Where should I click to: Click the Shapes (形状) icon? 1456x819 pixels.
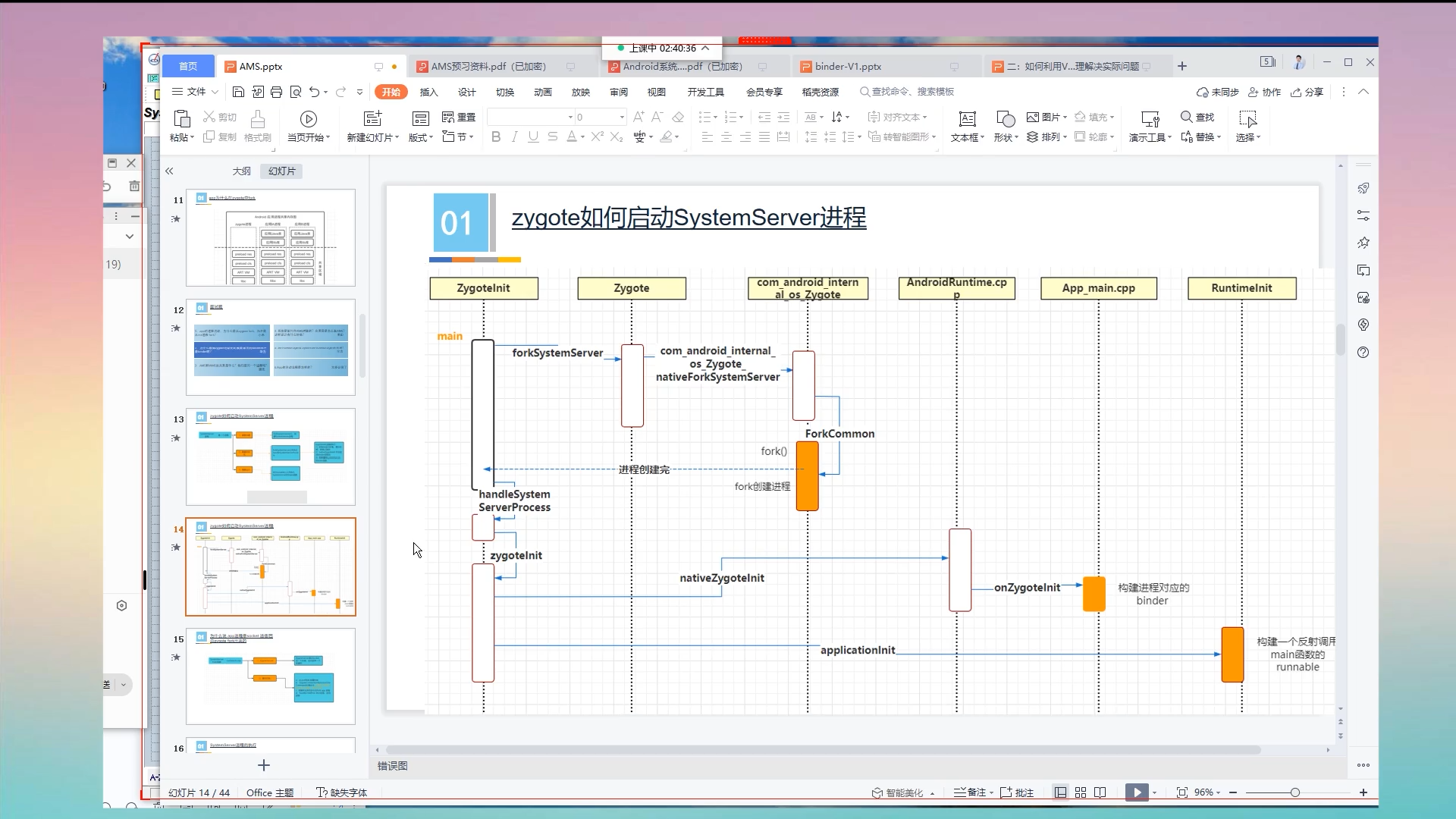pyautogui.click(x=1006, y=119)
